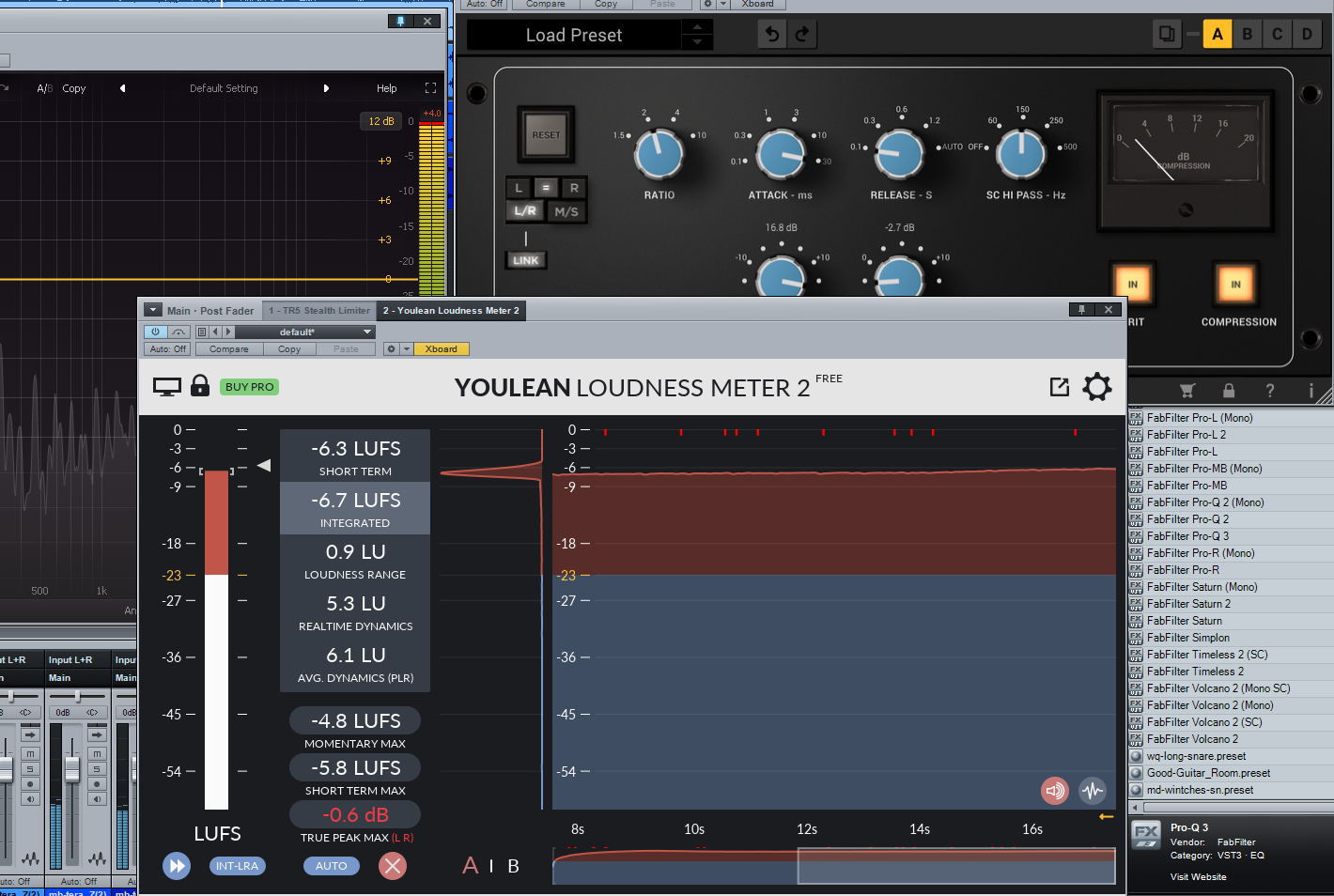The image size is (1334, 896).
Task: Click the gear icon left of the Xboard button
Action: [x=391, y=349]
